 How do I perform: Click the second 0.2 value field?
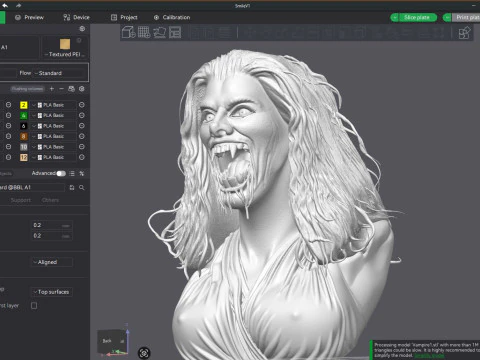click(x=52, y=236)
